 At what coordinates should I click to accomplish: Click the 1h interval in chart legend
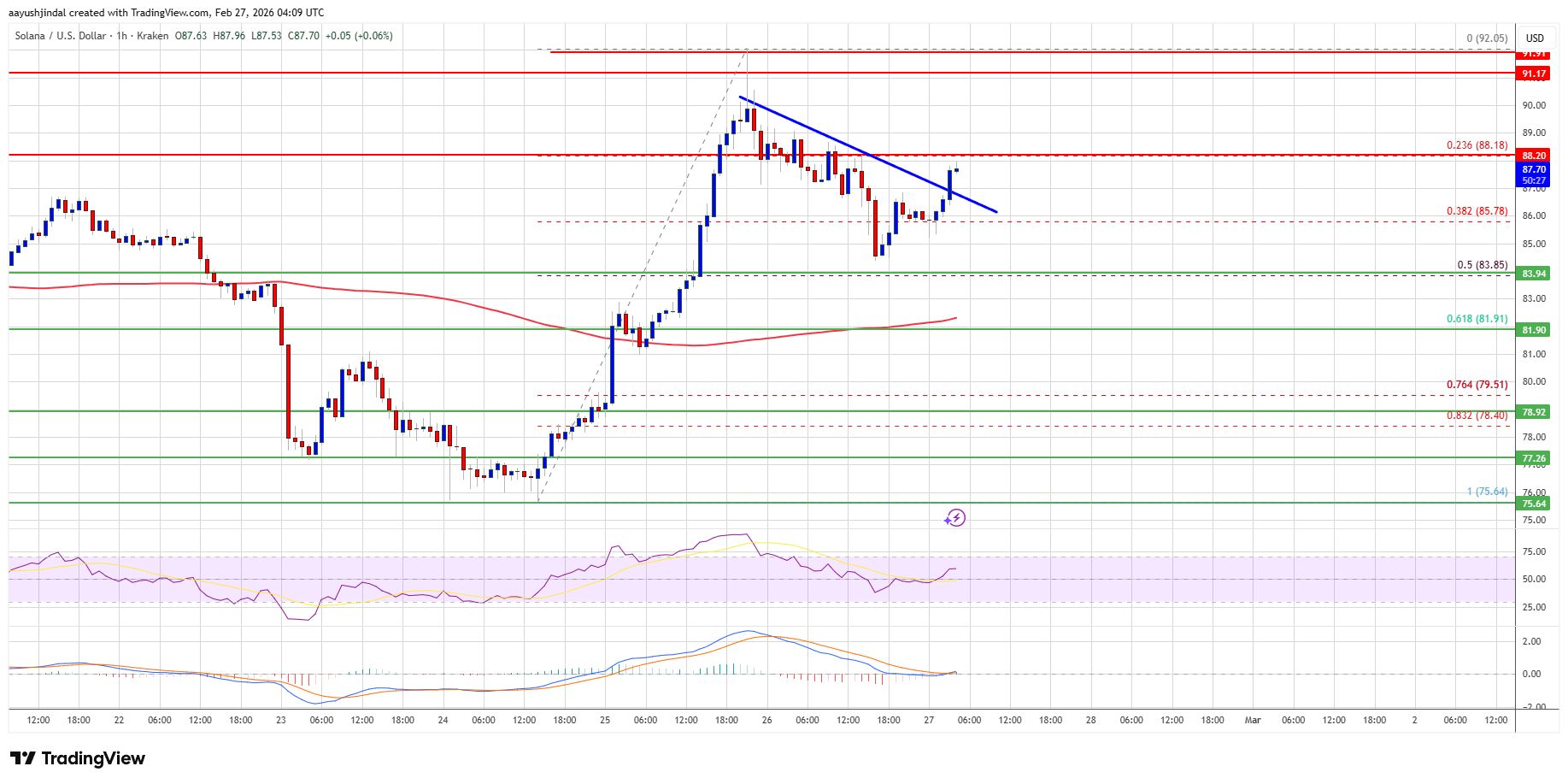(123, 36)
